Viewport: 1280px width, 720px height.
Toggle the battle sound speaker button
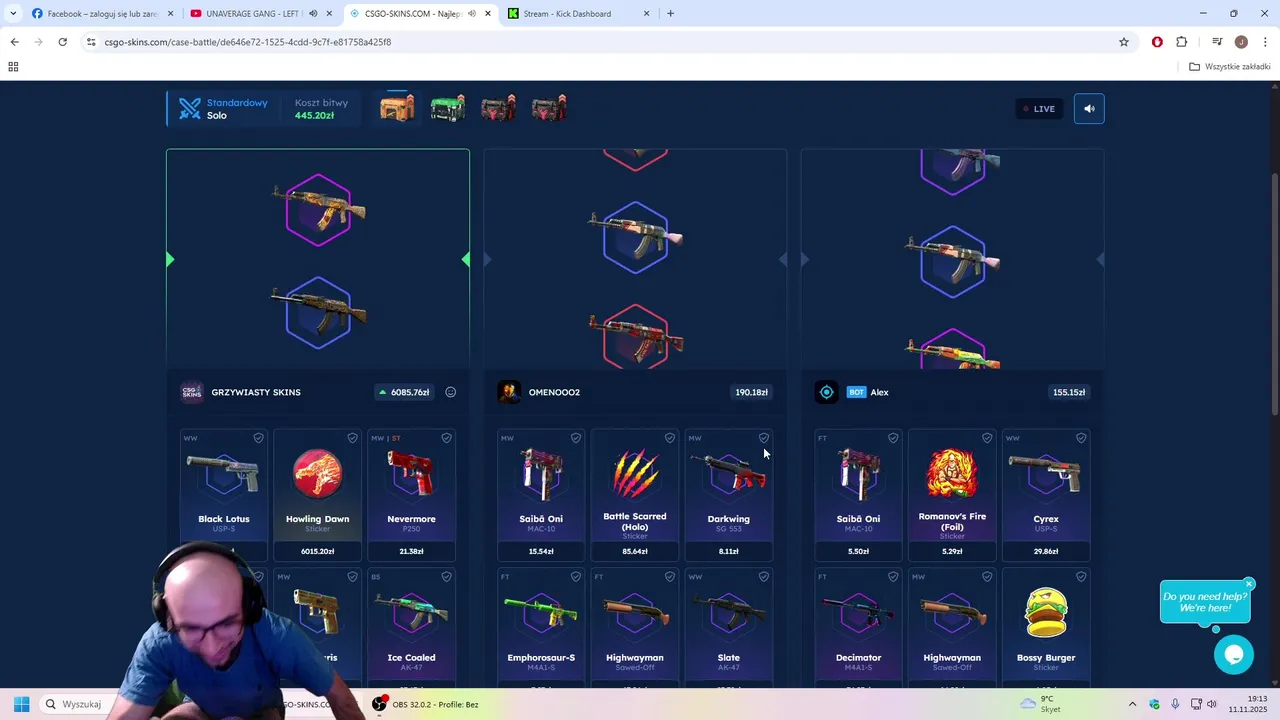point(1089,109)
